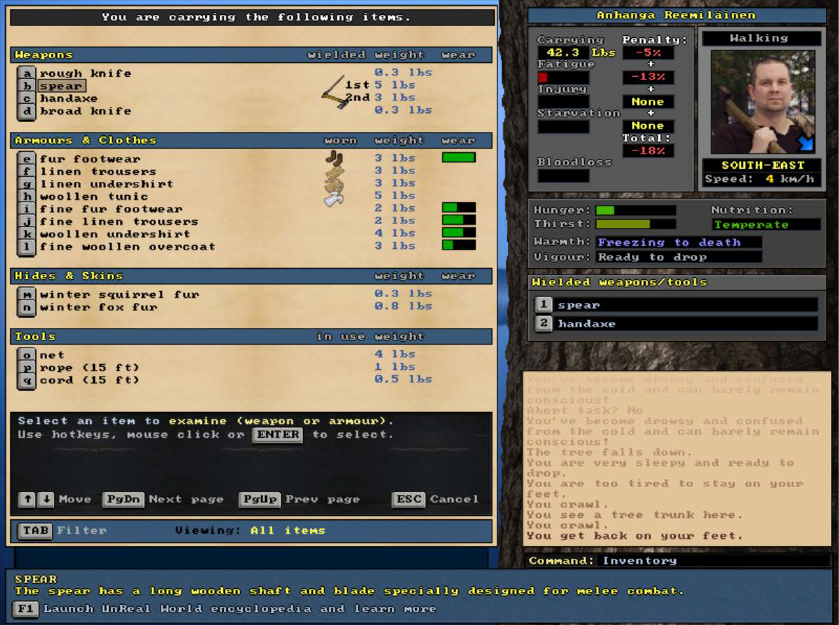The image size is (839, 625).
Task: Click the Armours & Clothes category header
Action: (85, 140)
